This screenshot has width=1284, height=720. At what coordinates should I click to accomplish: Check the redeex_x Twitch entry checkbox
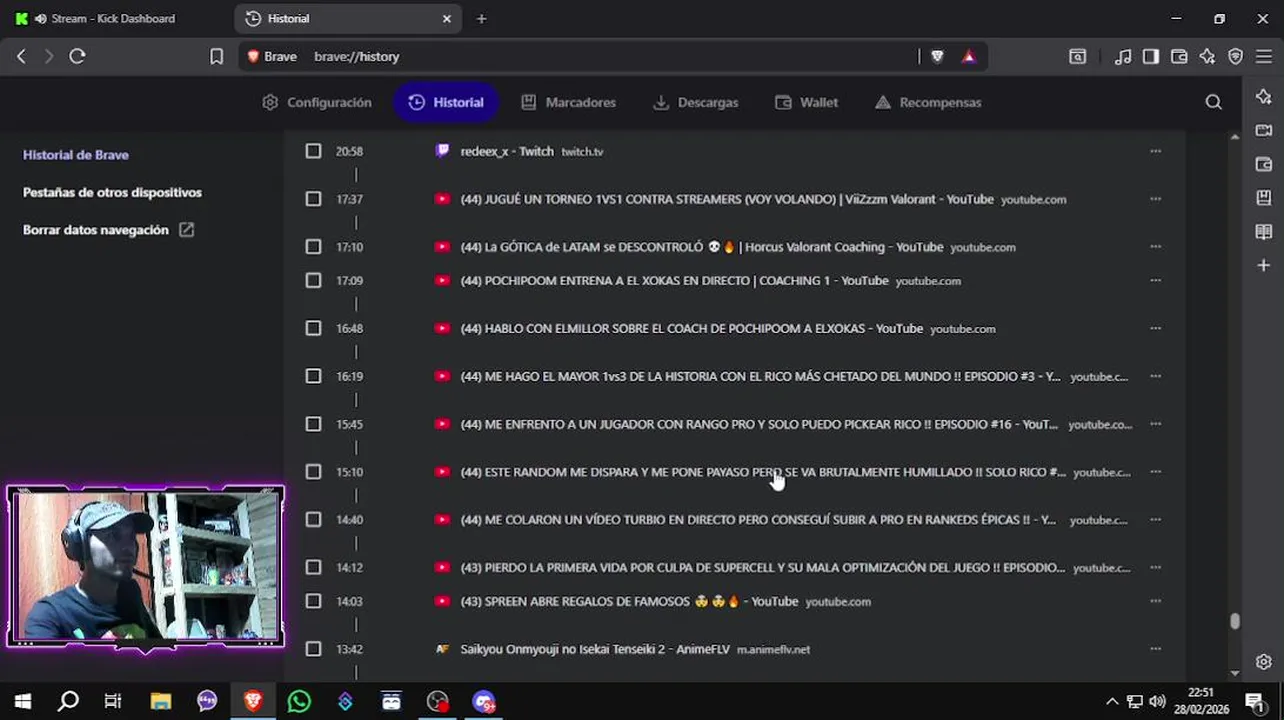[x=313, y=151]
